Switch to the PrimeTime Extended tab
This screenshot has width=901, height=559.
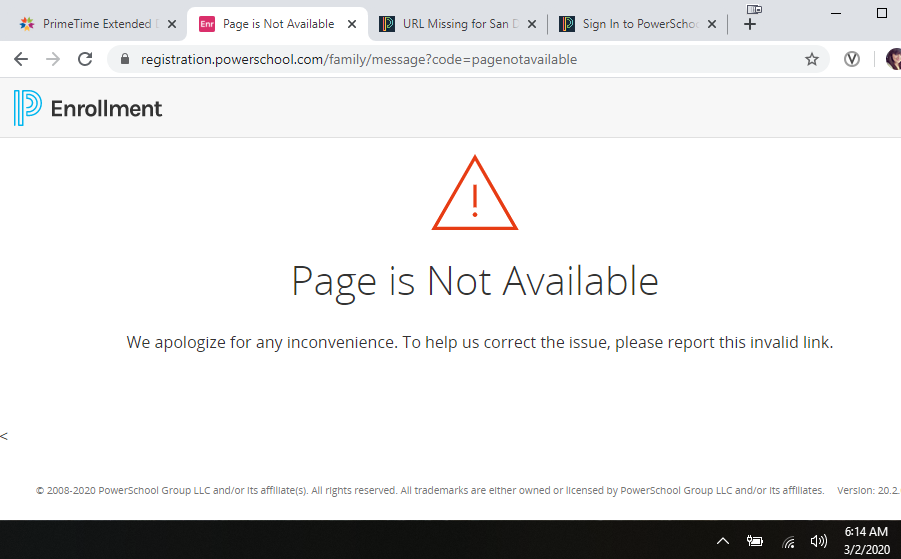tap(96, 24)
